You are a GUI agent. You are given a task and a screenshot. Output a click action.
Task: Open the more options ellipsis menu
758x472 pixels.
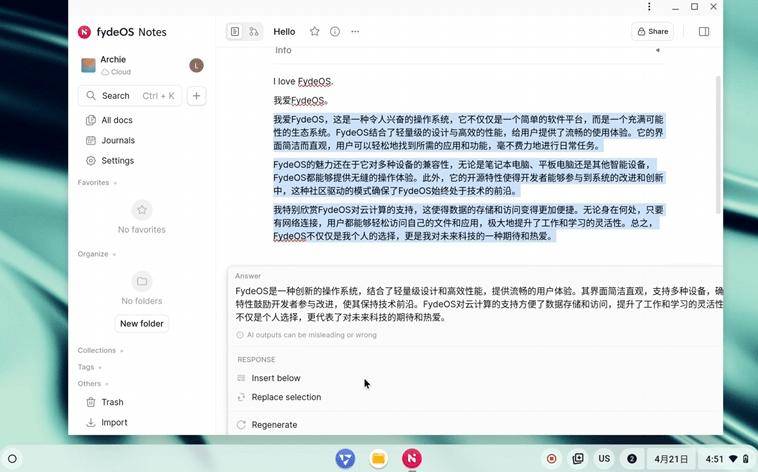355,31
